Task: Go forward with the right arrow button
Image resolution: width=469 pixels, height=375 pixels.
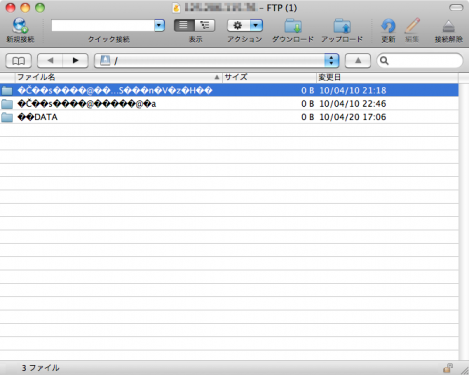Action: pyautogui.click(x=76, y=61)
